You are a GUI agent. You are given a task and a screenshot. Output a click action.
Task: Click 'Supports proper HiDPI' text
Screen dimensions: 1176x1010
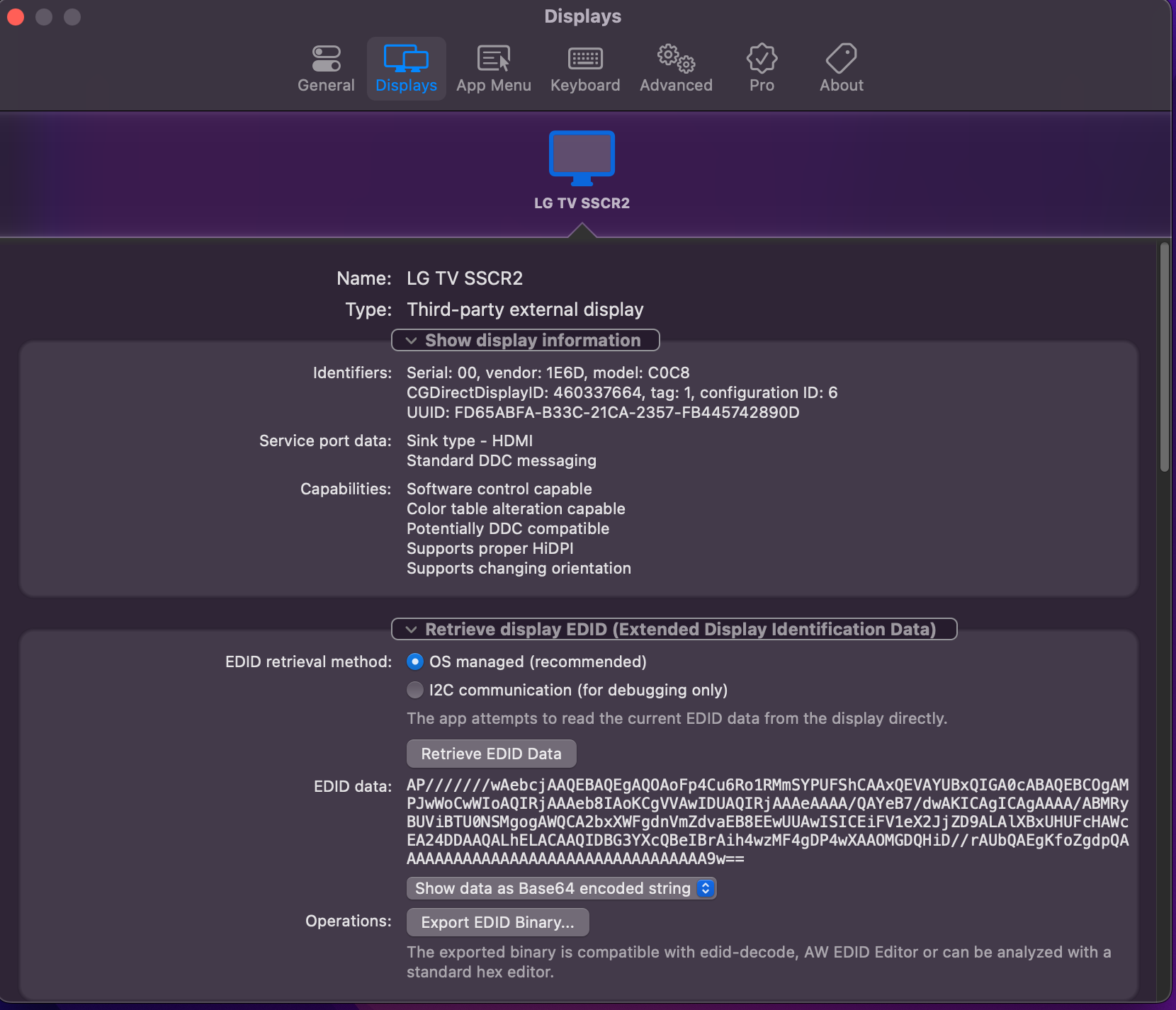click(x=490, y=548)
